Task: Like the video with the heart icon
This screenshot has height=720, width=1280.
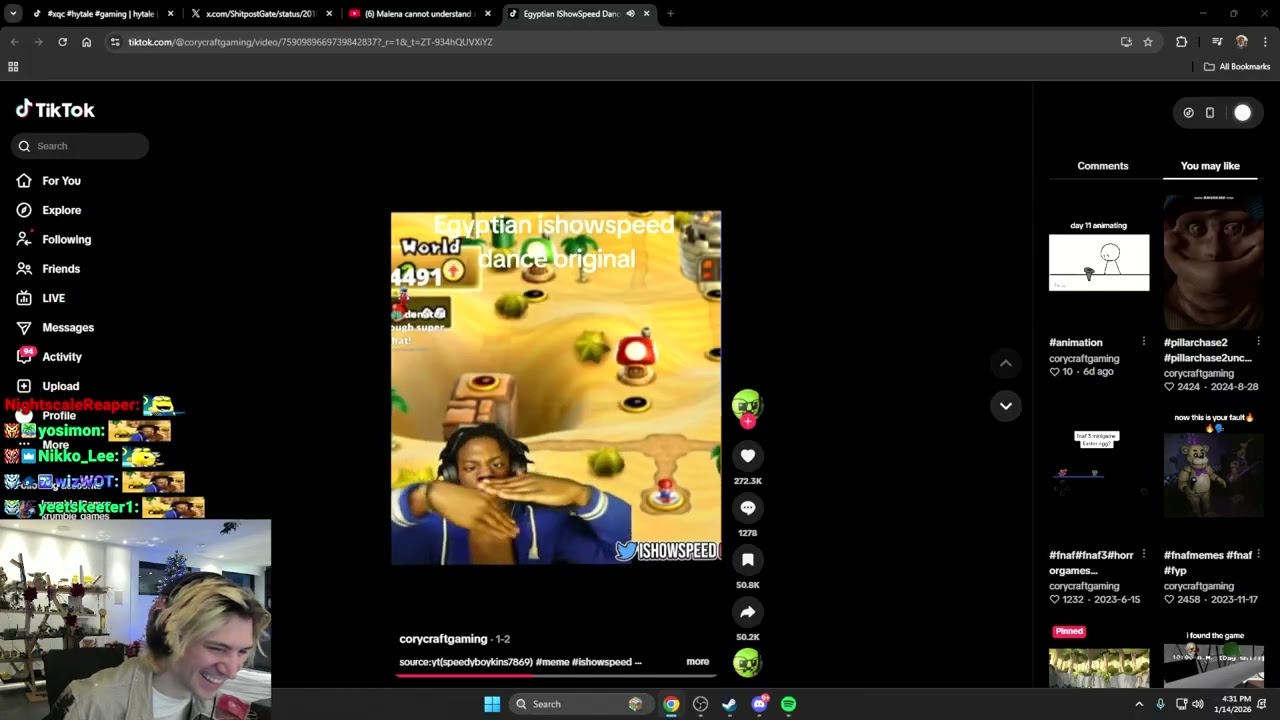Action: (x=747, y=456)
